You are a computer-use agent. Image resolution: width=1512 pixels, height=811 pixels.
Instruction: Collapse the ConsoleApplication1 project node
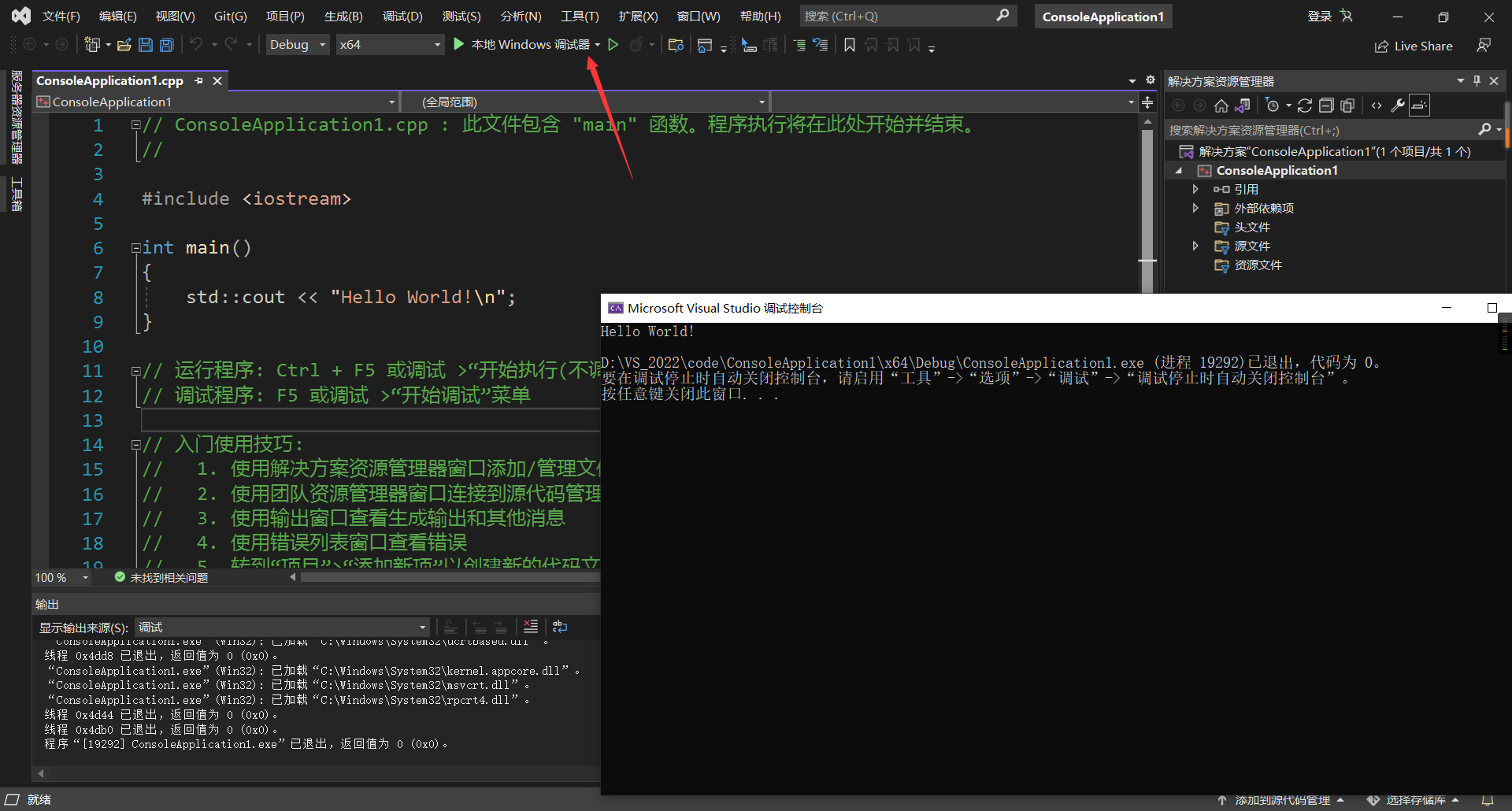(1179, 171)
